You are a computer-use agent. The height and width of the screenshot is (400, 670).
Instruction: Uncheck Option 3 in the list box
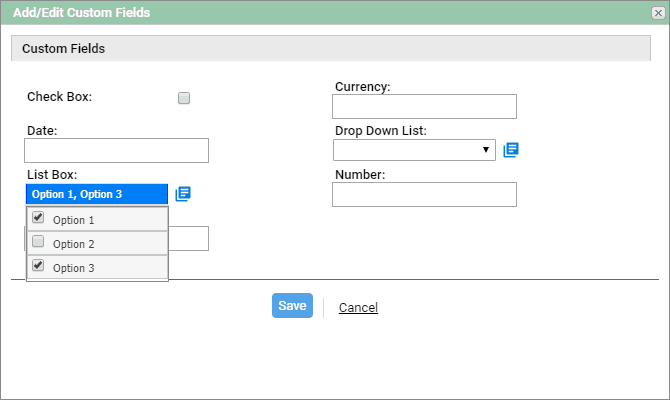coord(38,265)
